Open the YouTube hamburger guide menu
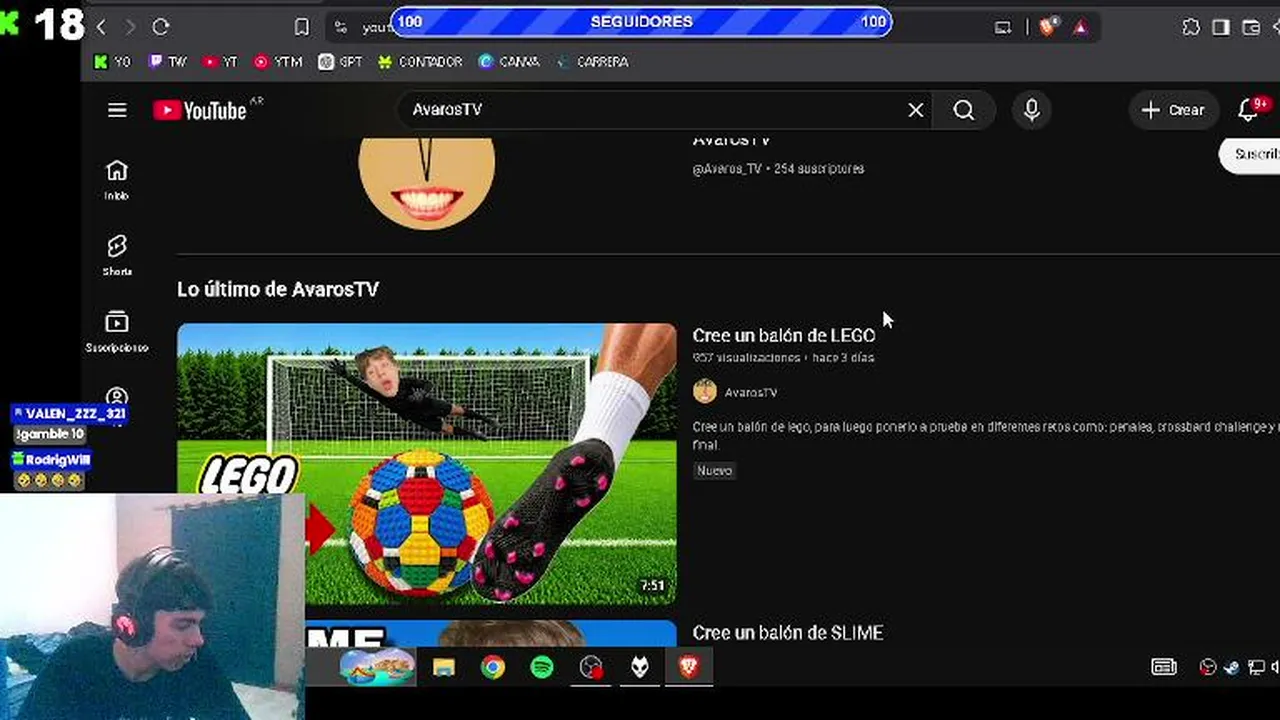This screenshot has width=1280, height=720. pyautogui.click(x=117, y=110)
